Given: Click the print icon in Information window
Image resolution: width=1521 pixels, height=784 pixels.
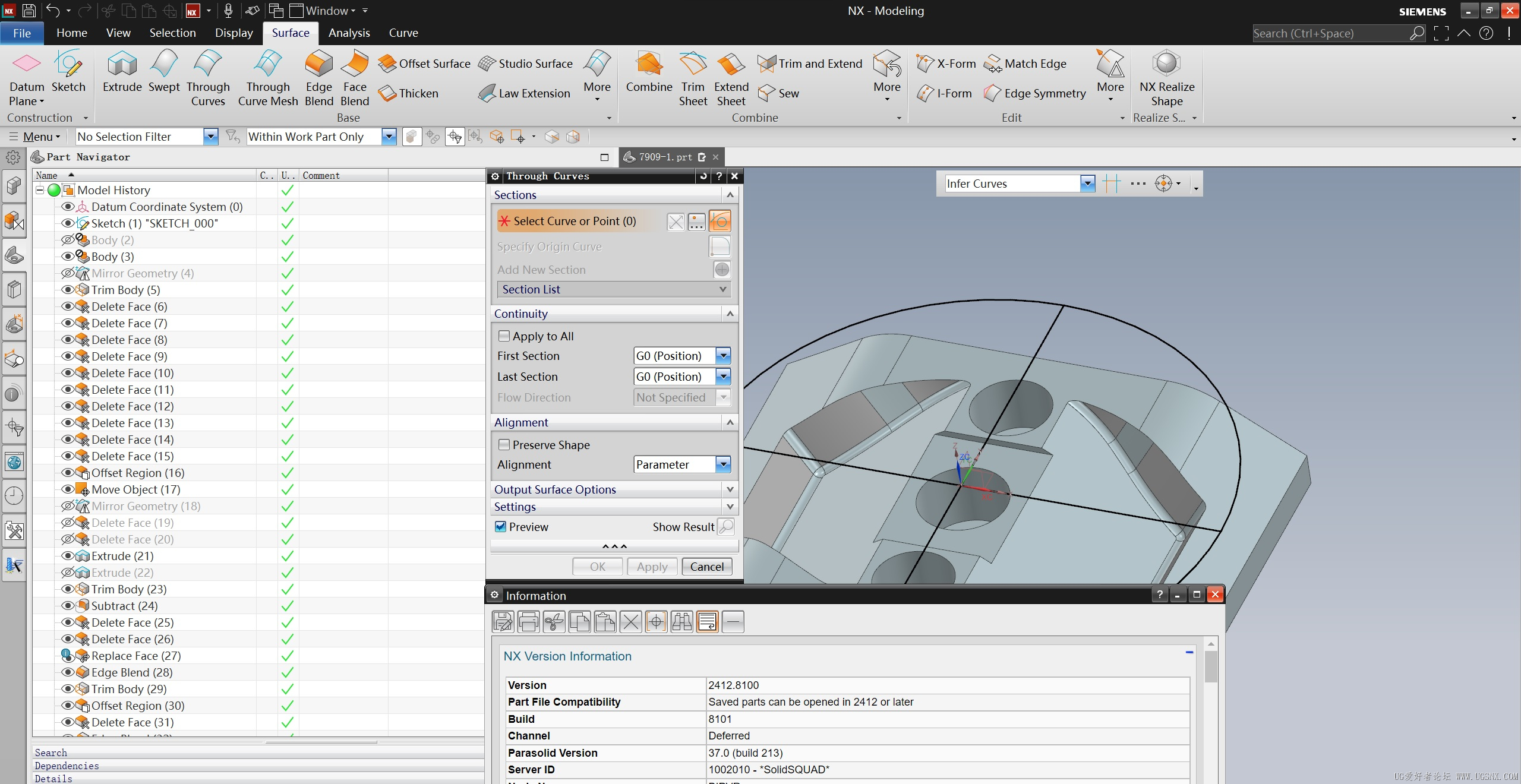Looking at the screenshot, I should (x=528, y=622).
